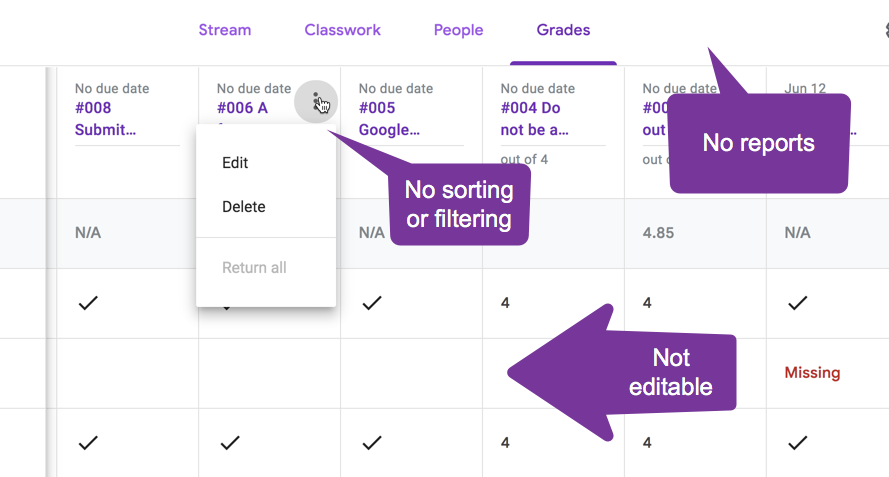Screen dimensions: 889x477
Task: Click the Missing grade cell
Action: (x=812, y=373)
